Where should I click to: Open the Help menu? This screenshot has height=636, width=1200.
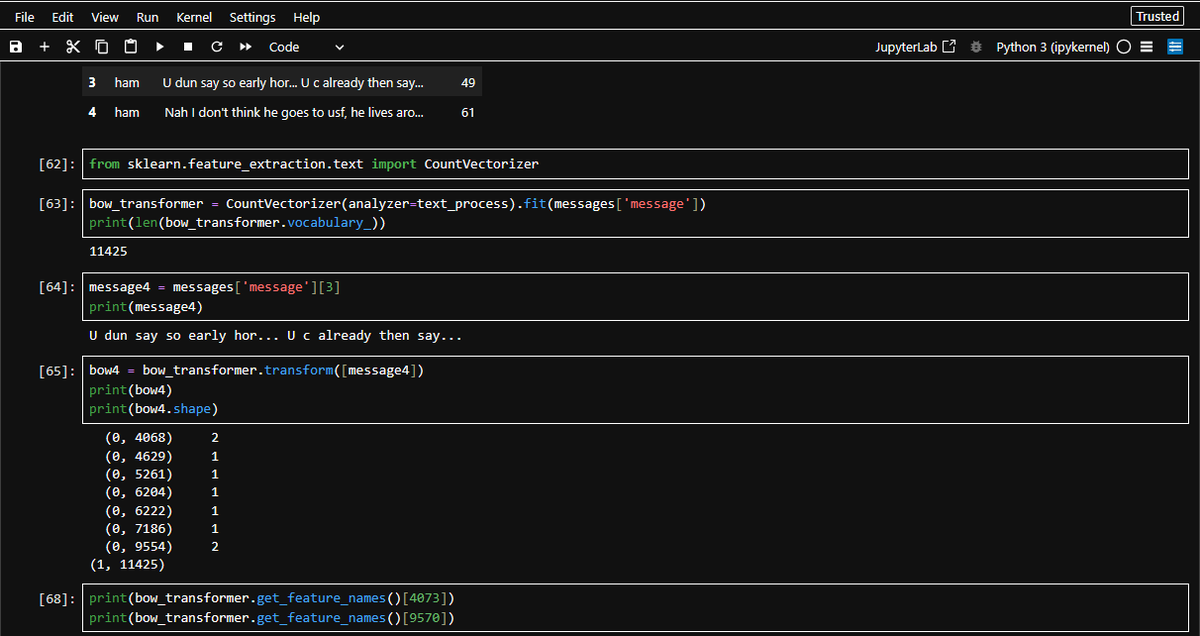click(306, 17)
